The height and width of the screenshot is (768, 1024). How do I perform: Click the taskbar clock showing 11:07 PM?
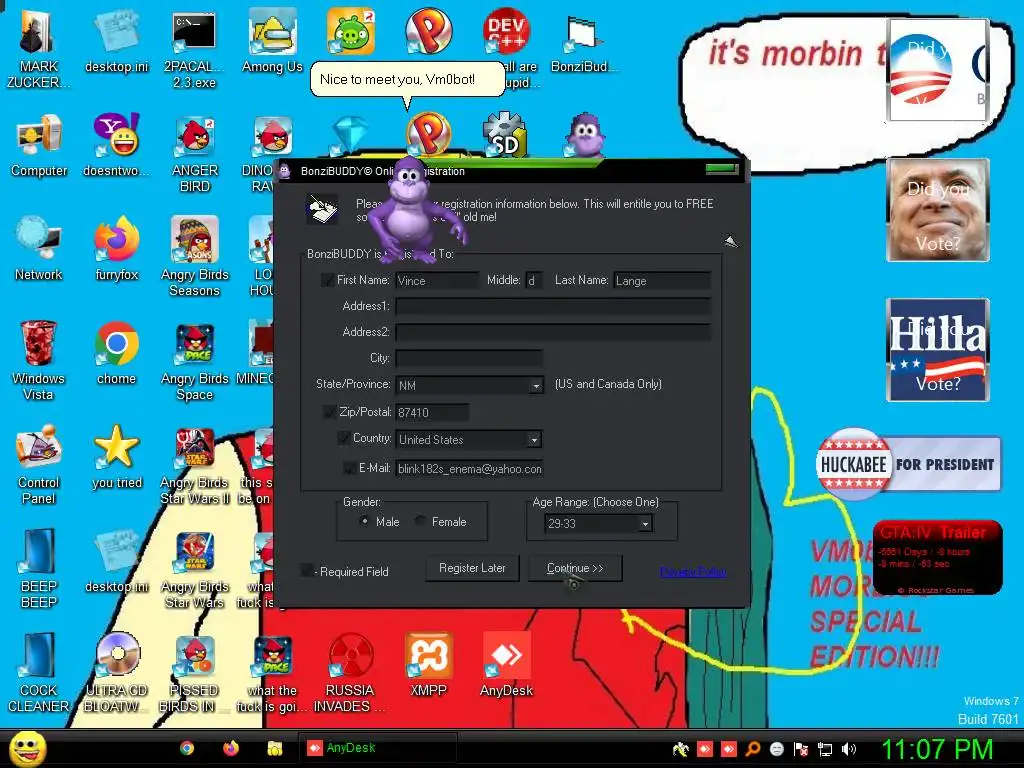click(x=937, y=749)
